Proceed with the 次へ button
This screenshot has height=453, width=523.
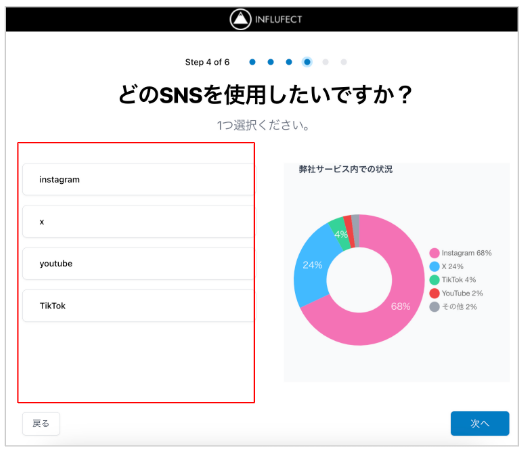[x=480, y=424]
